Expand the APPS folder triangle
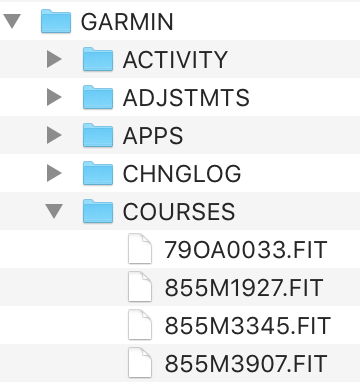The image size is (360, 384). (54, 135)
